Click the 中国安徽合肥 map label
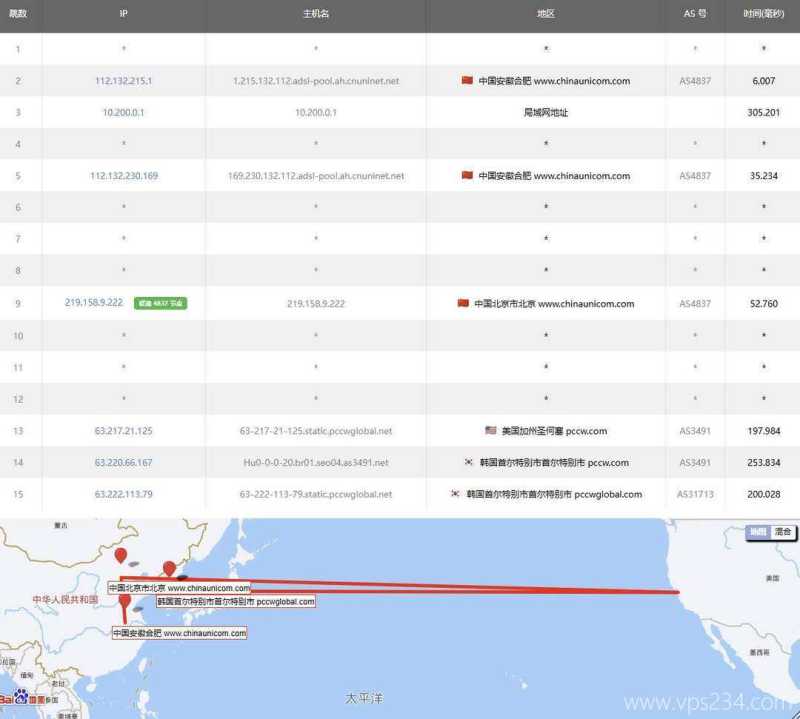This screenshot has height=719, width=800. pyautogui.click(x=179, y=633)
